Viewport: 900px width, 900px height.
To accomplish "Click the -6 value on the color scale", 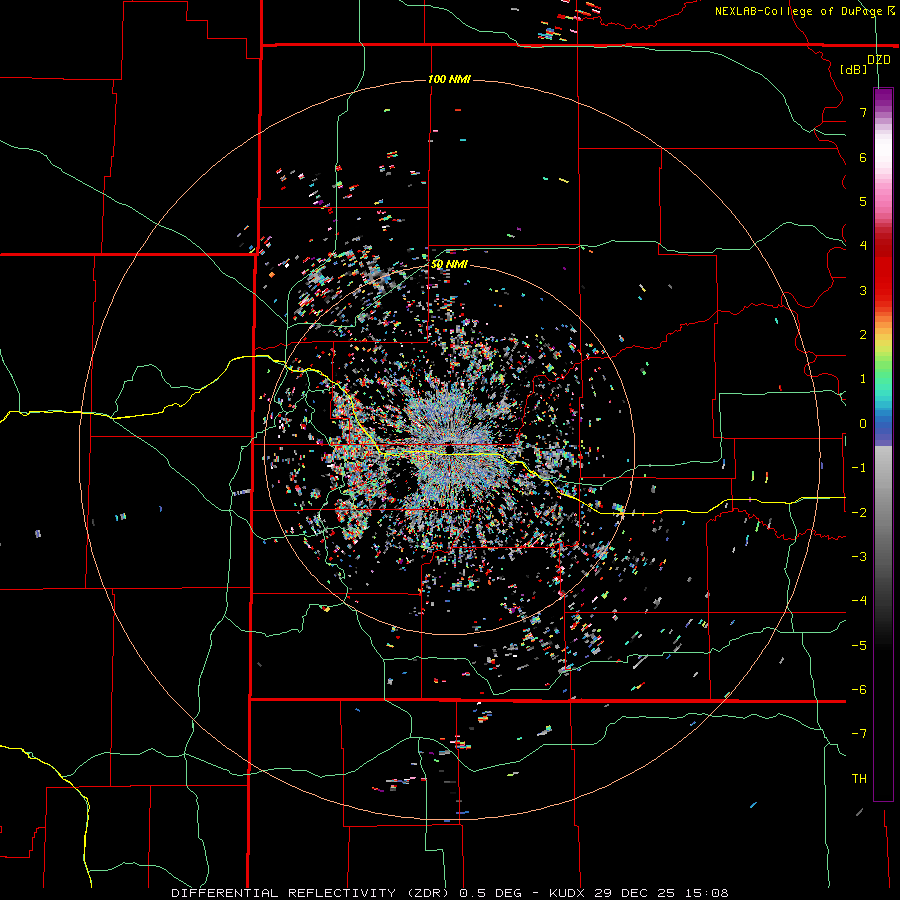I will coord(859,690).
